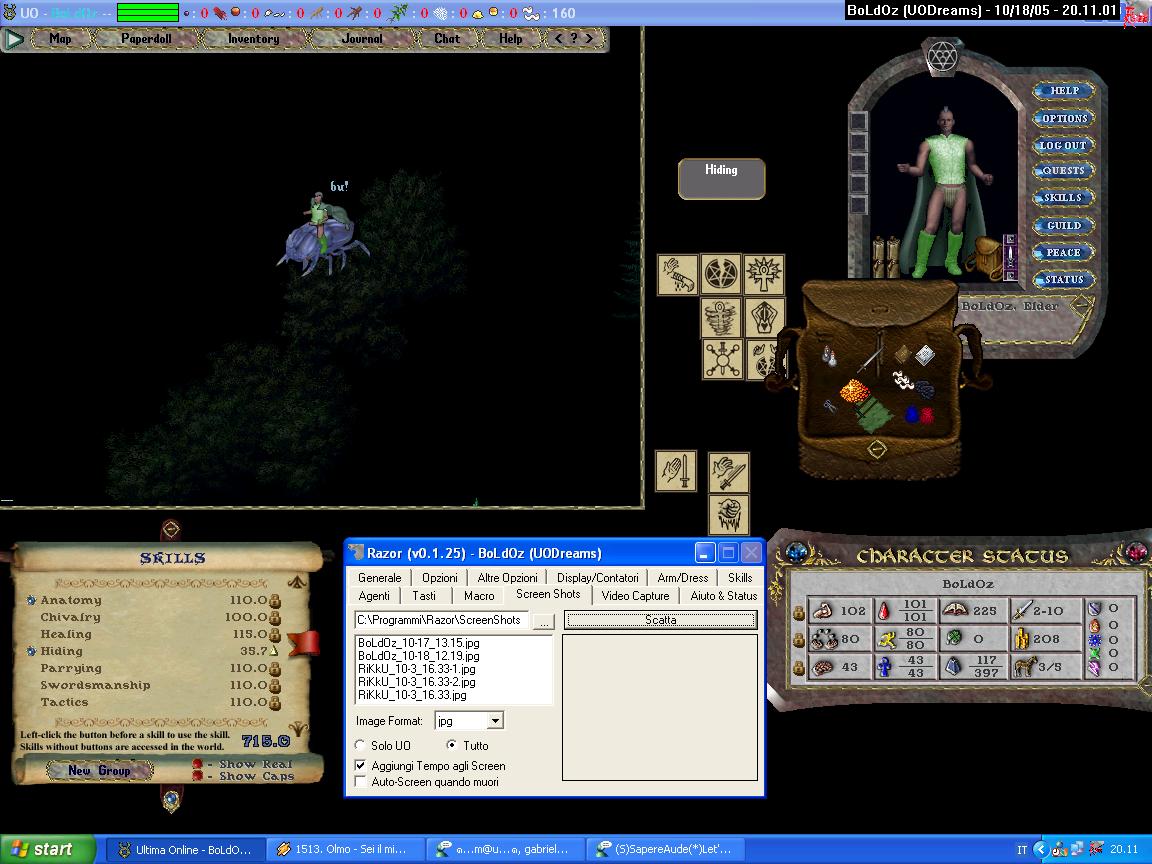Uncheck Aggiungi Tempo agli Screen
Viewport: 1152px width, 864px height.
[360, 766]
